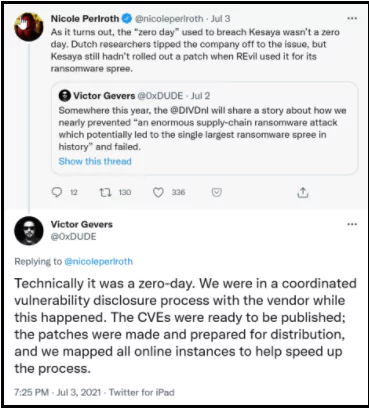Click the Show this thread link
Image resolution: width=369 pixels, height=408 pixels.
click(x=95, y=161)
